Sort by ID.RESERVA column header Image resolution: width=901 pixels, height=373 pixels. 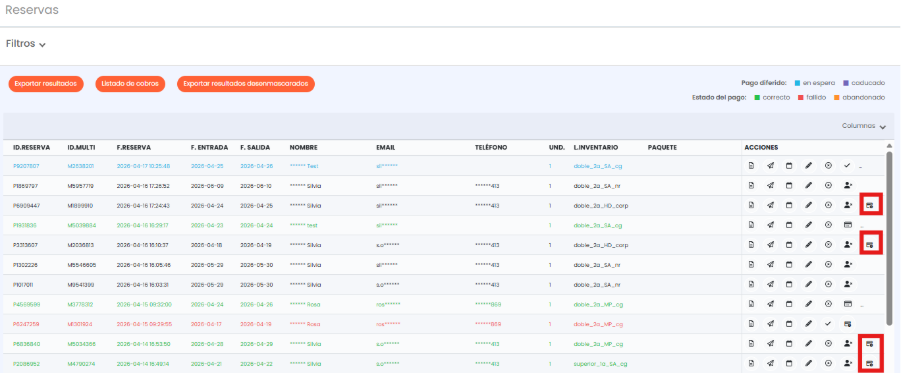pos(32,148)
